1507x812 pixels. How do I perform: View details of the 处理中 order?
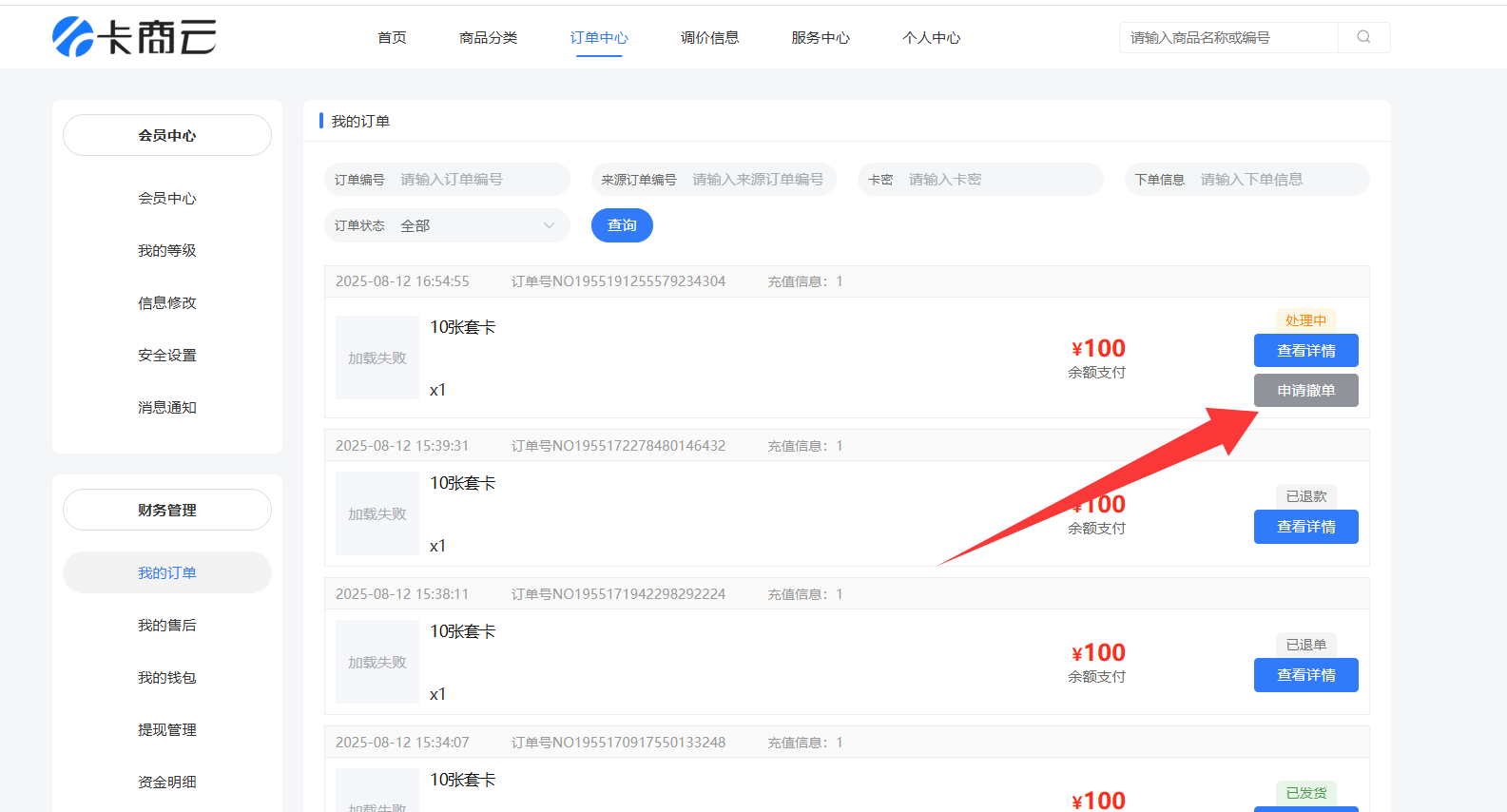coord(1305,351)
